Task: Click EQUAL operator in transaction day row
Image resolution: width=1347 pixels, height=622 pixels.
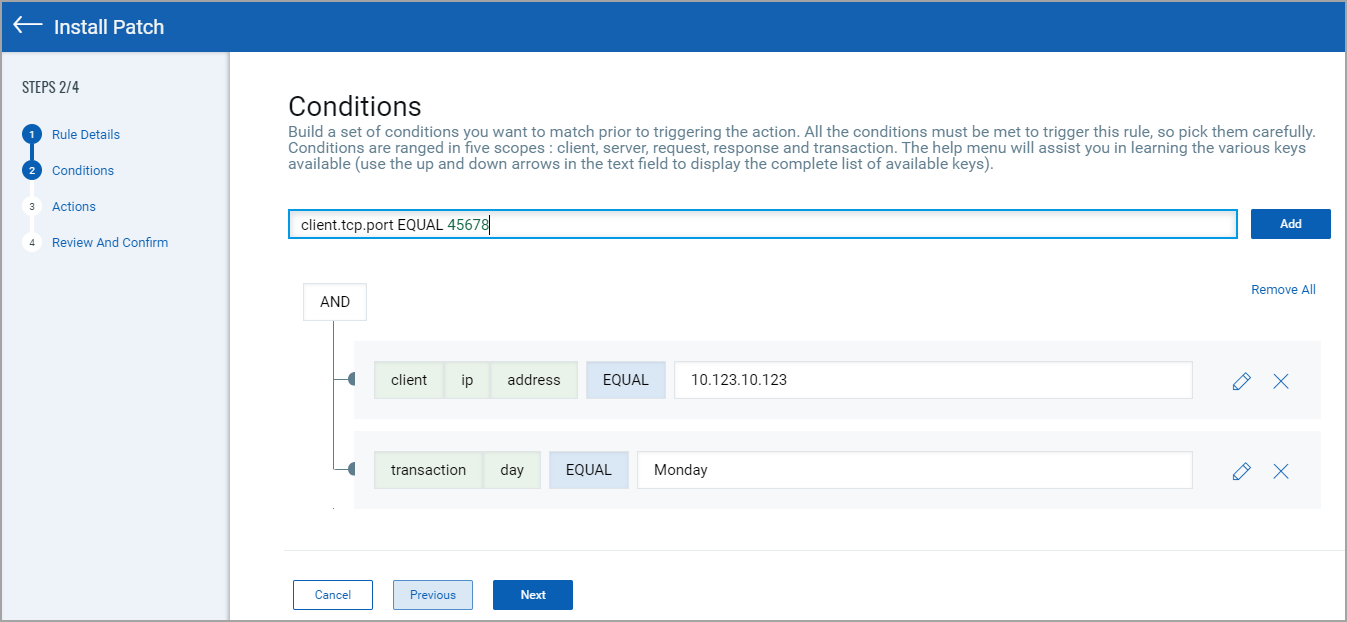Action: 589,470
